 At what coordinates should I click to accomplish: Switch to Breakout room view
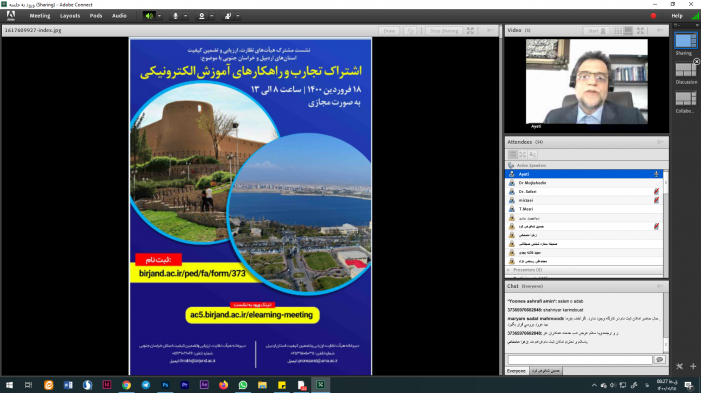522,154
